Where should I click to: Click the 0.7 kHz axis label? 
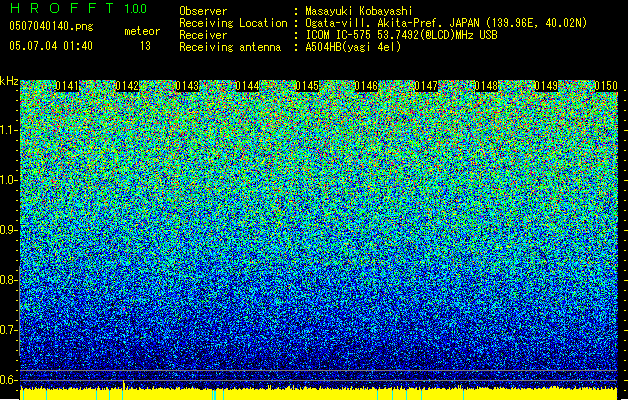point(7,330)
